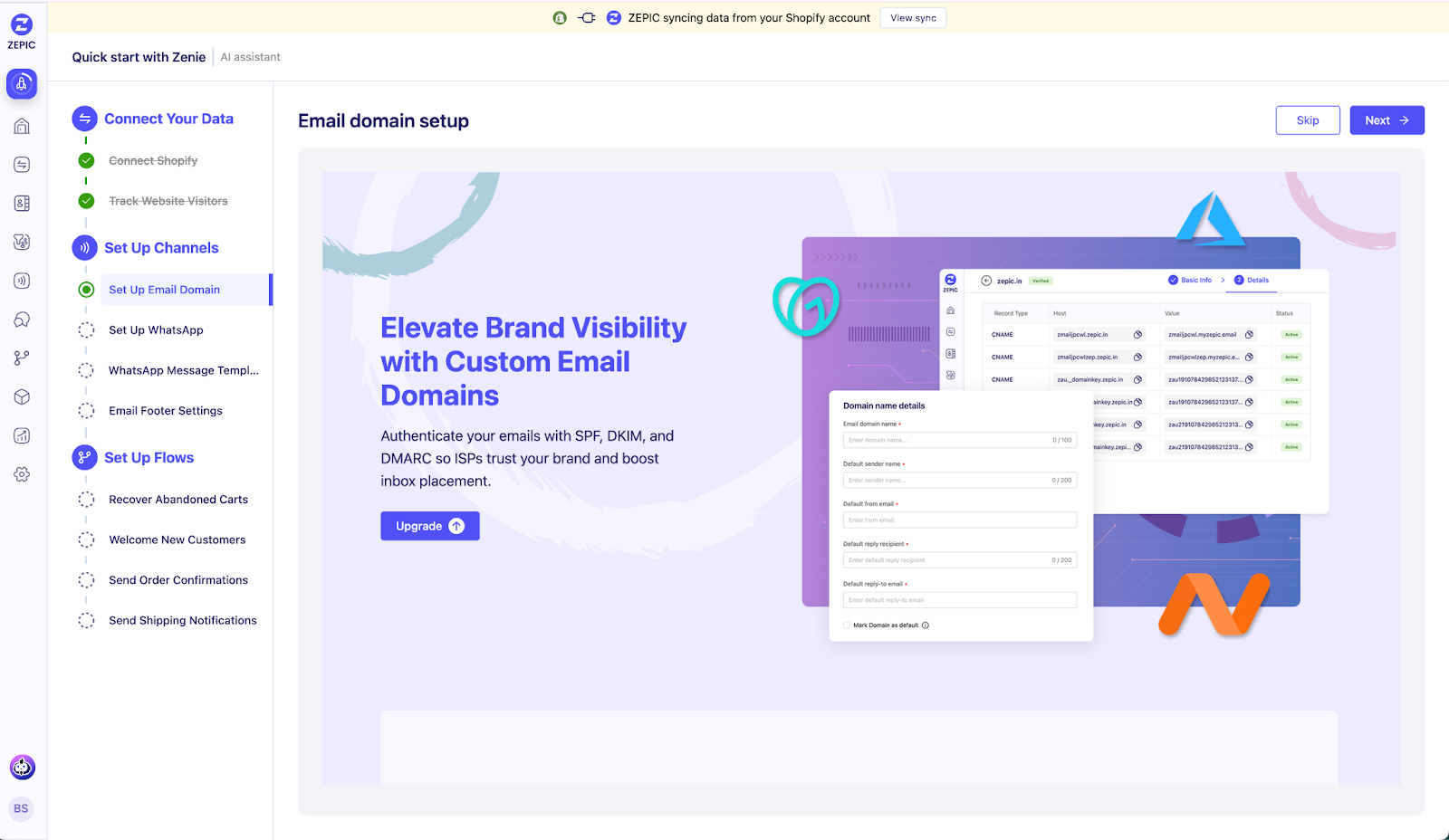Screen dimensions: 1449x840
Task: Click the Recover Abandoned Carts dotted circle
Action: point(86,500)
